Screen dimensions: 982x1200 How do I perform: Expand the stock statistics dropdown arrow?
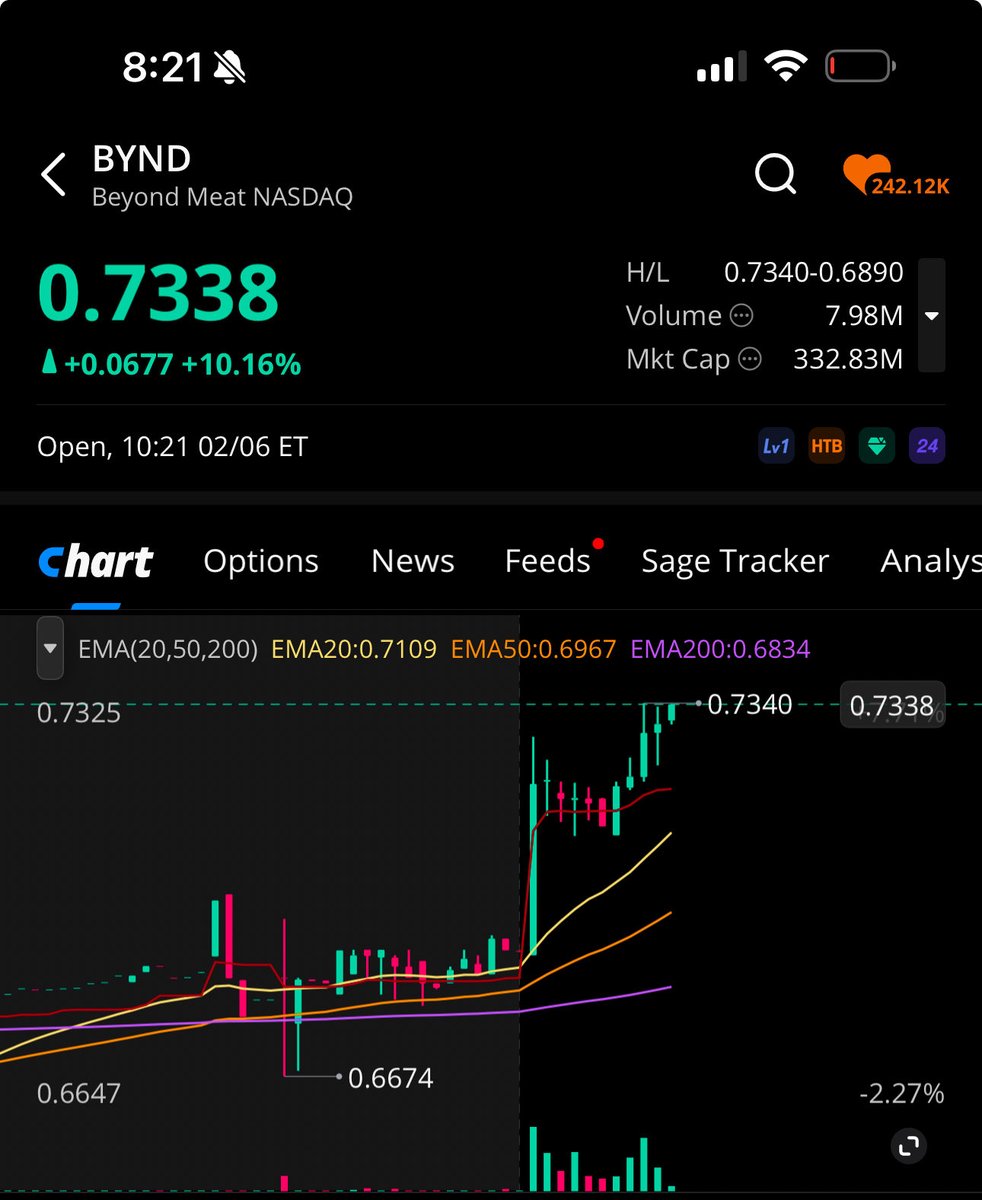[932, 315]
